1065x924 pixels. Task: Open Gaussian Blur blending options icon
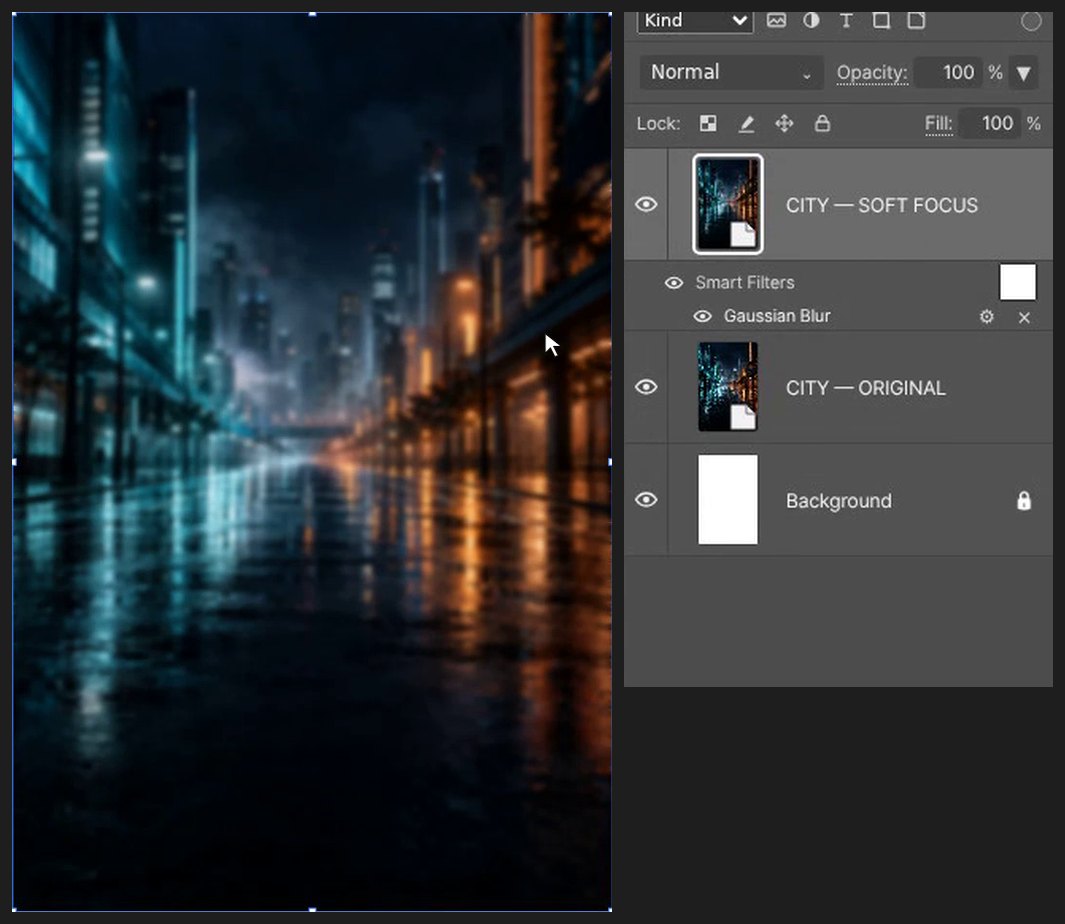(987, 317)
